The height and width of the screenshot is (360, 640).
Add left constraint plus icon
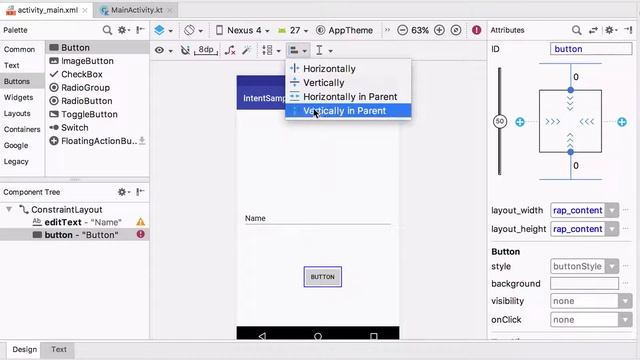point(520,122)
